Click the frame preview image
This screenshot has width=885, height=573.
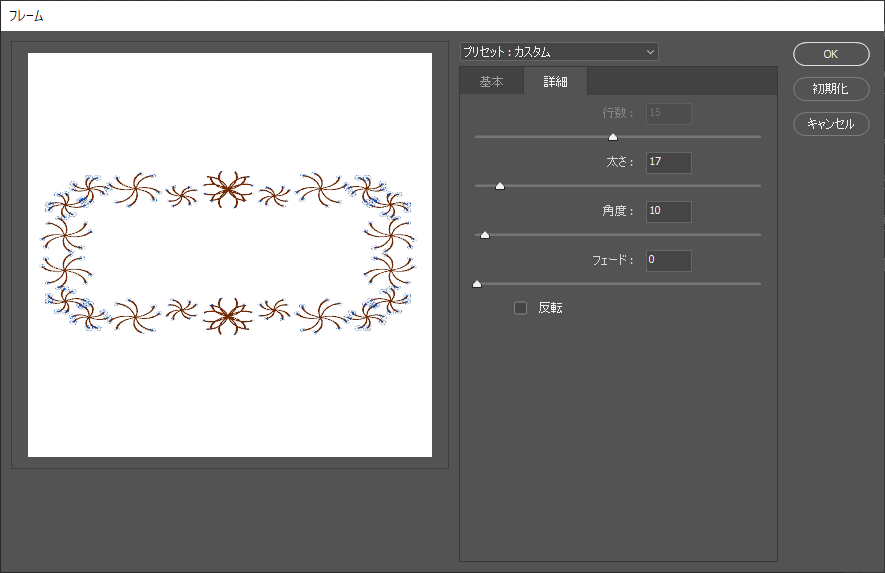pyautogui.click(x=230, y=255)
